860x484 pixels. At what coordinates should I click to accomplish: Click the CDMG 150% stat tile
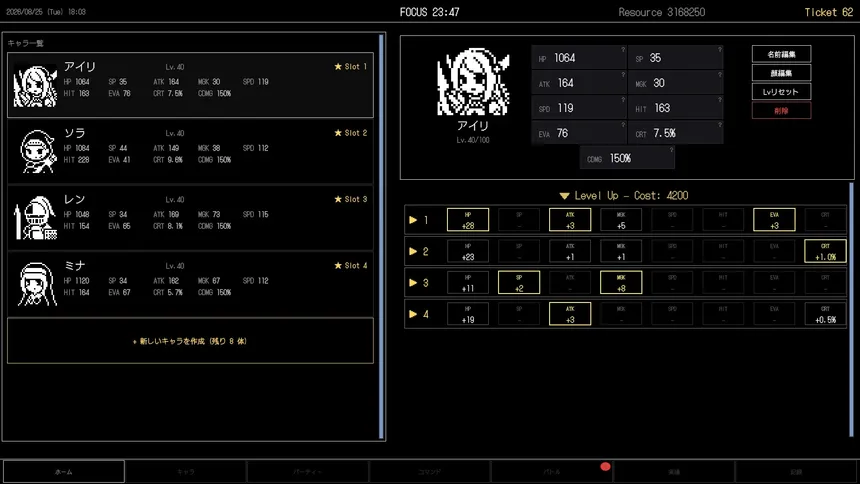point(627,158)
